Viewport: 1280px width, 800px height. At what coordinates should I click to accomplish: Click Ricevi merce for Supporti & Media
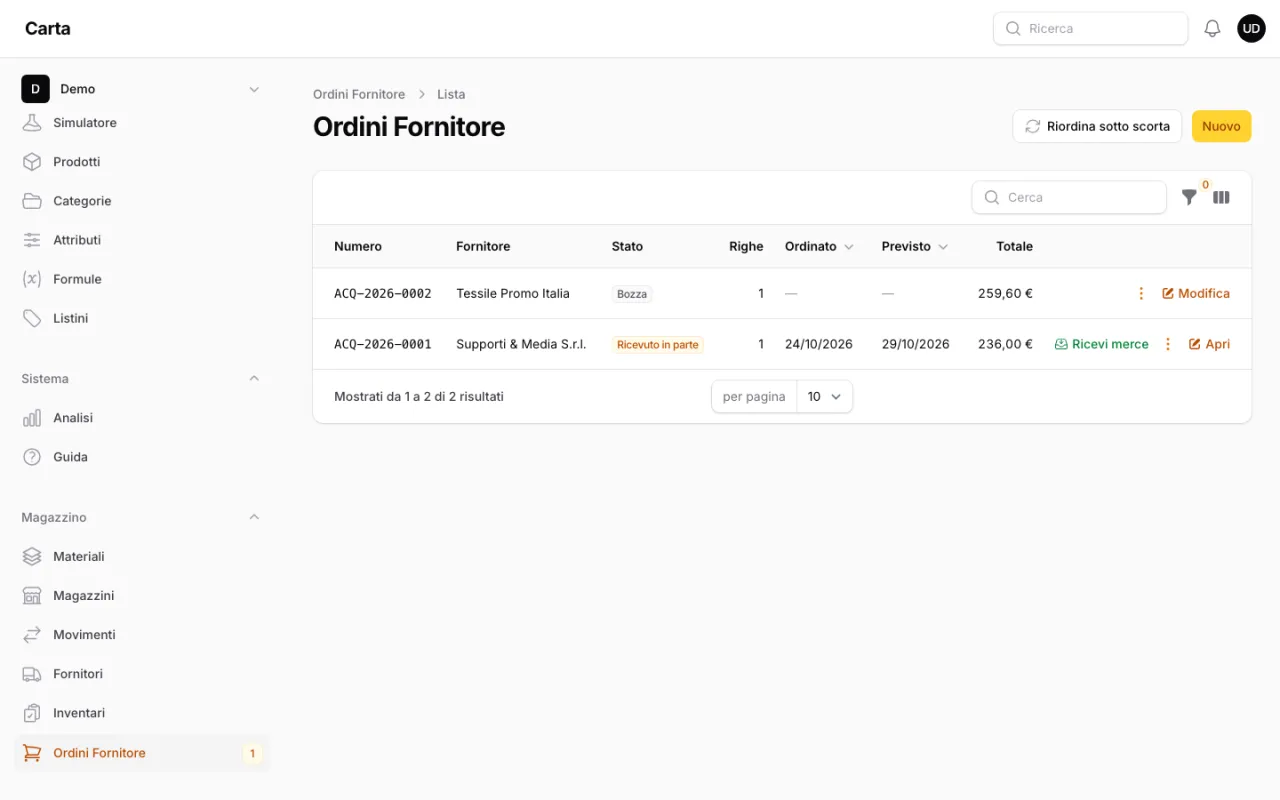click(x=1101, y=344)
